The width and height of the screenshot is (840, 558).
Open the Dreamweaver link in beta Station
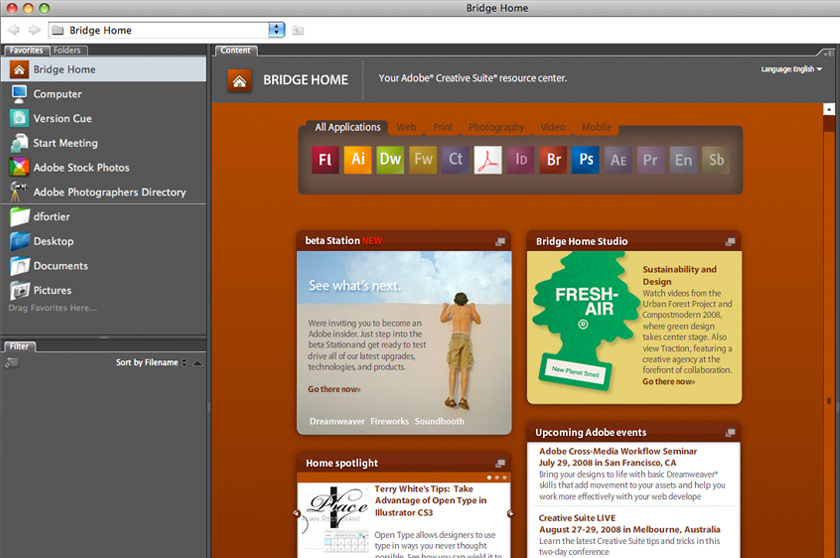(336, 421)
